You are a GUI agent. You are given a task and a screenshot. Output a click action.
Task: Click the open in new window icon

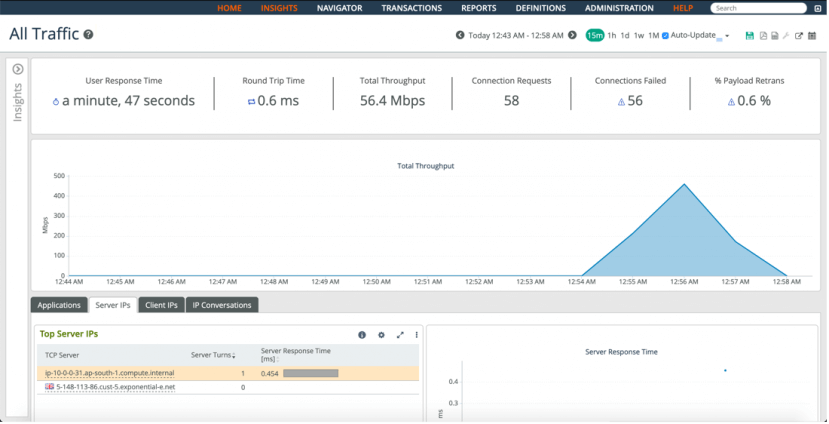tap(799, 36)
